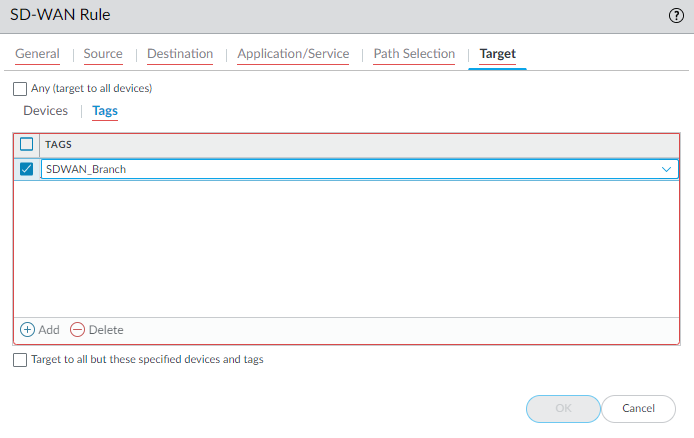This screenshot has height=438, width=694.
Task: Click the minus icon to delete tag
Action: click(77, 330)
